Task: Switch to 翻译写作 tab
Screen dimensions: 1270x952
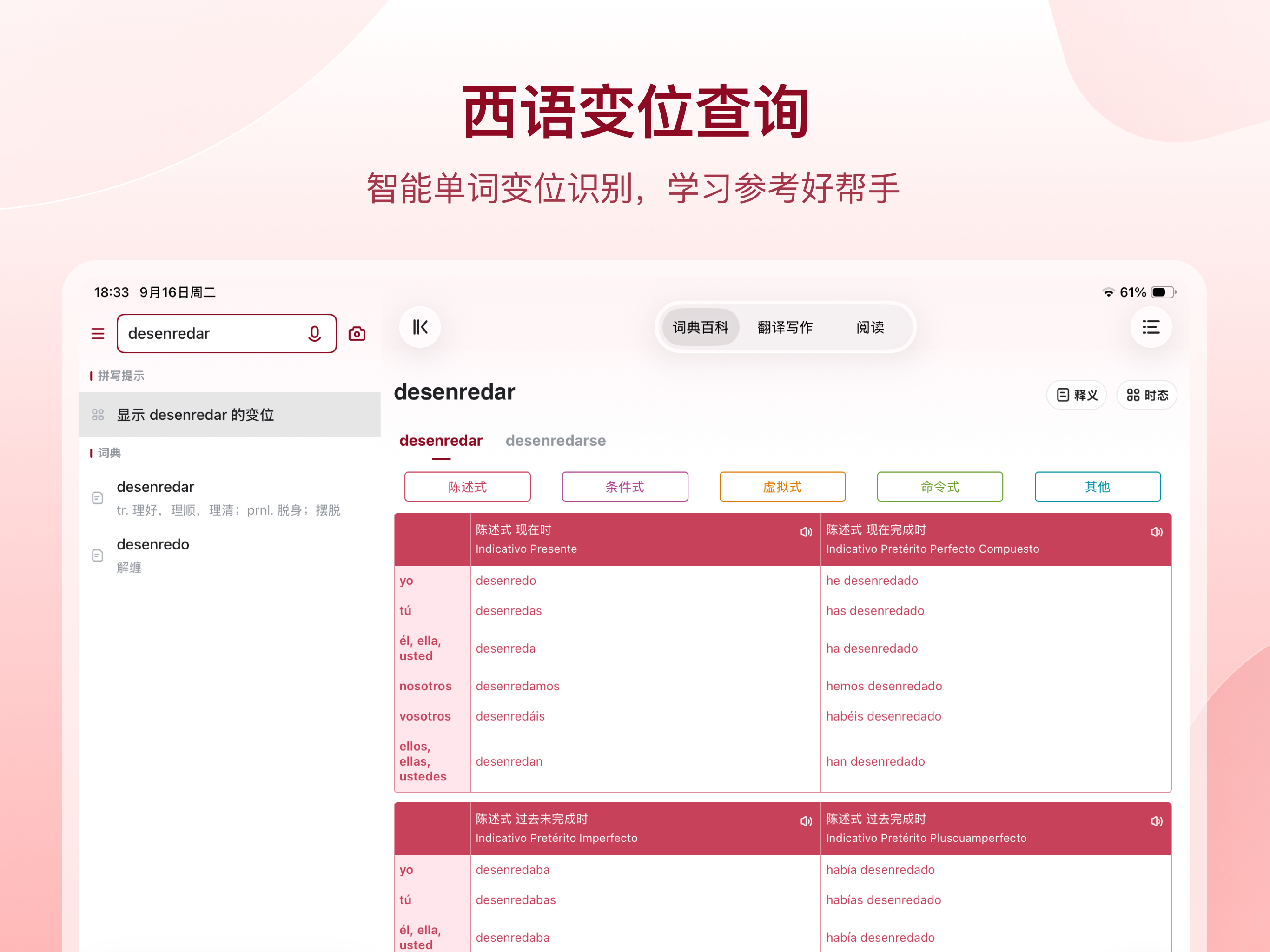Action: click(785, 327)
